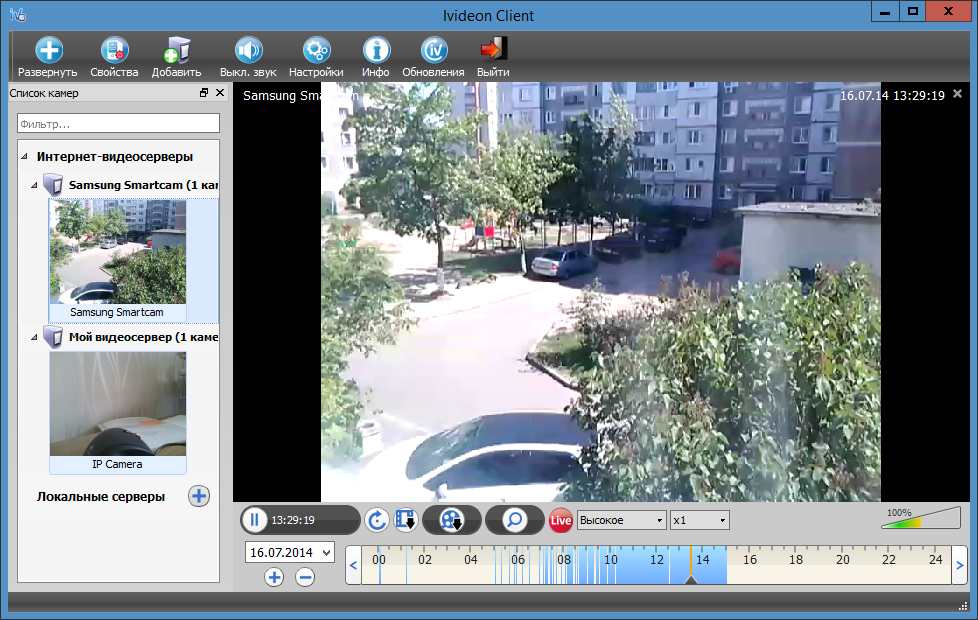Click the Развернуть toolbar icon

[x=48, y=51]
